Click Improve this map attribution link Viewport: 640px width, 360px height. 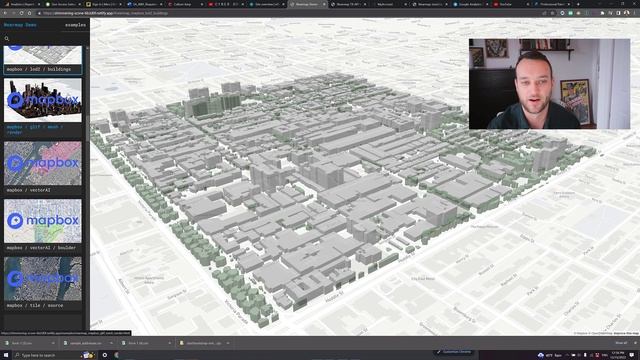click(x=626, y=333)
